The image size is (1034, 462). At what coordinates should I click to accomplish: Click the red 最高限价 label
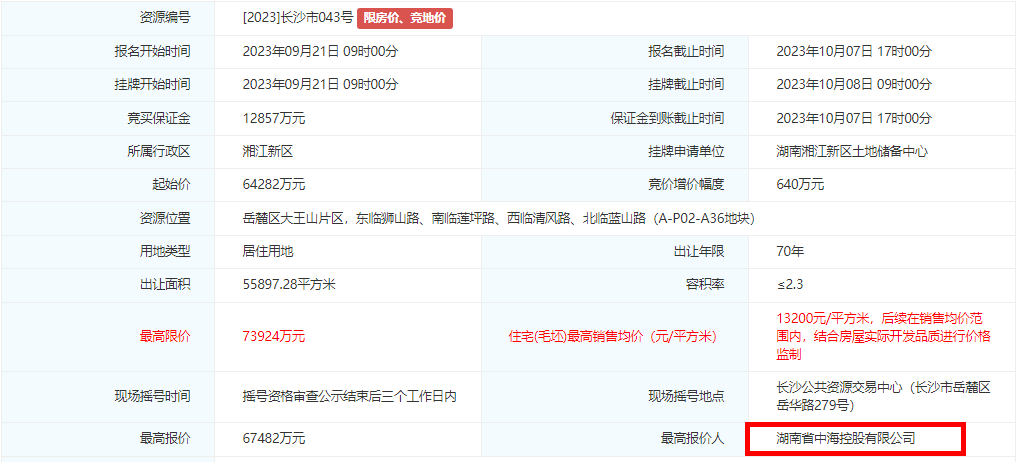164,337
